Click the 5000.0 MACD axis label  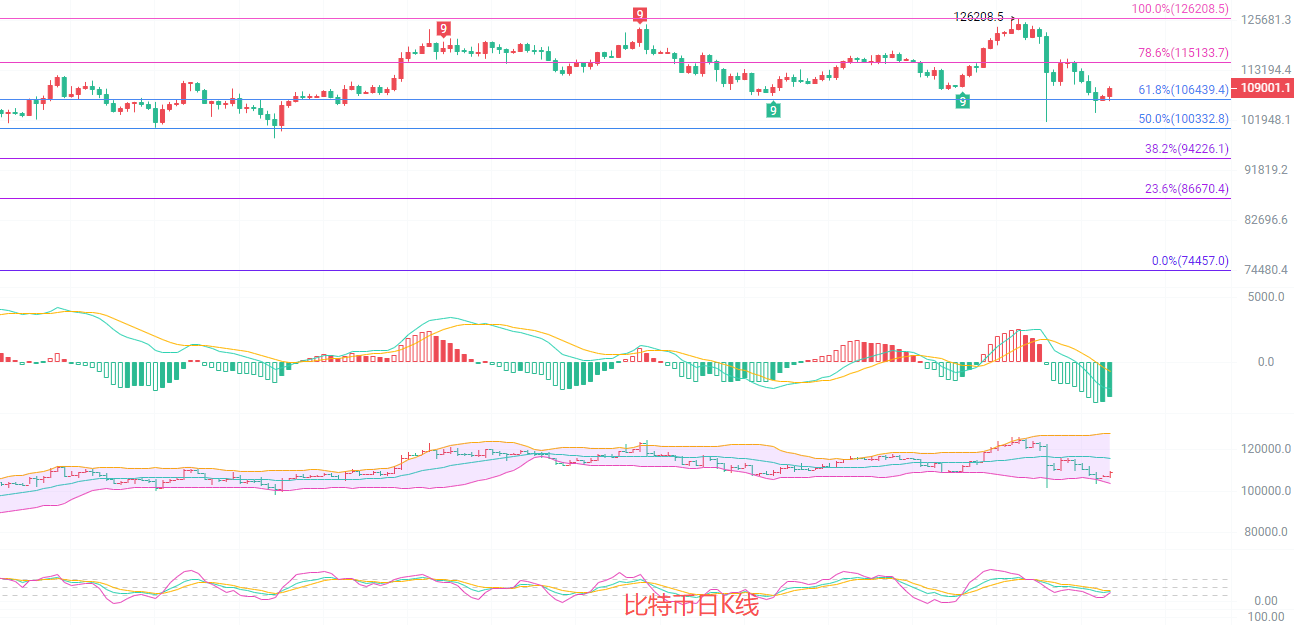coord(1266,297)
